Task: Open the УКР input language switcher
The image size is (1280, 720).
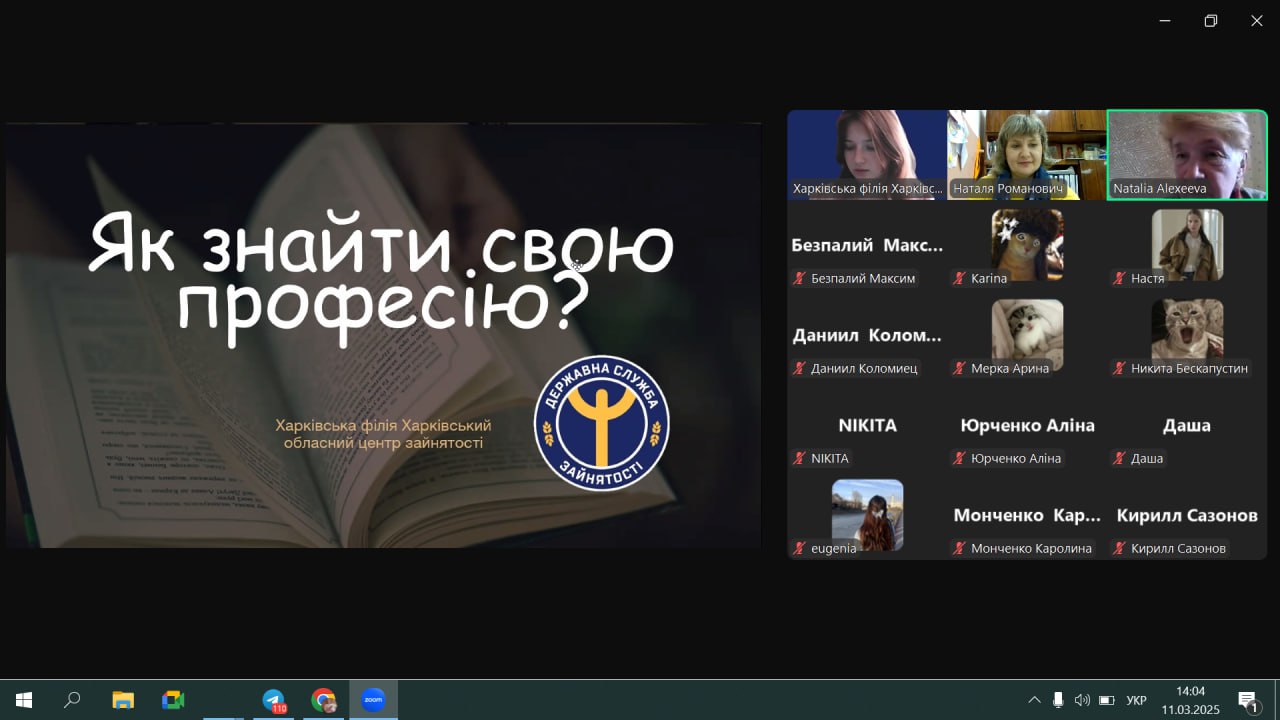Action: [x=1136, y=700]
